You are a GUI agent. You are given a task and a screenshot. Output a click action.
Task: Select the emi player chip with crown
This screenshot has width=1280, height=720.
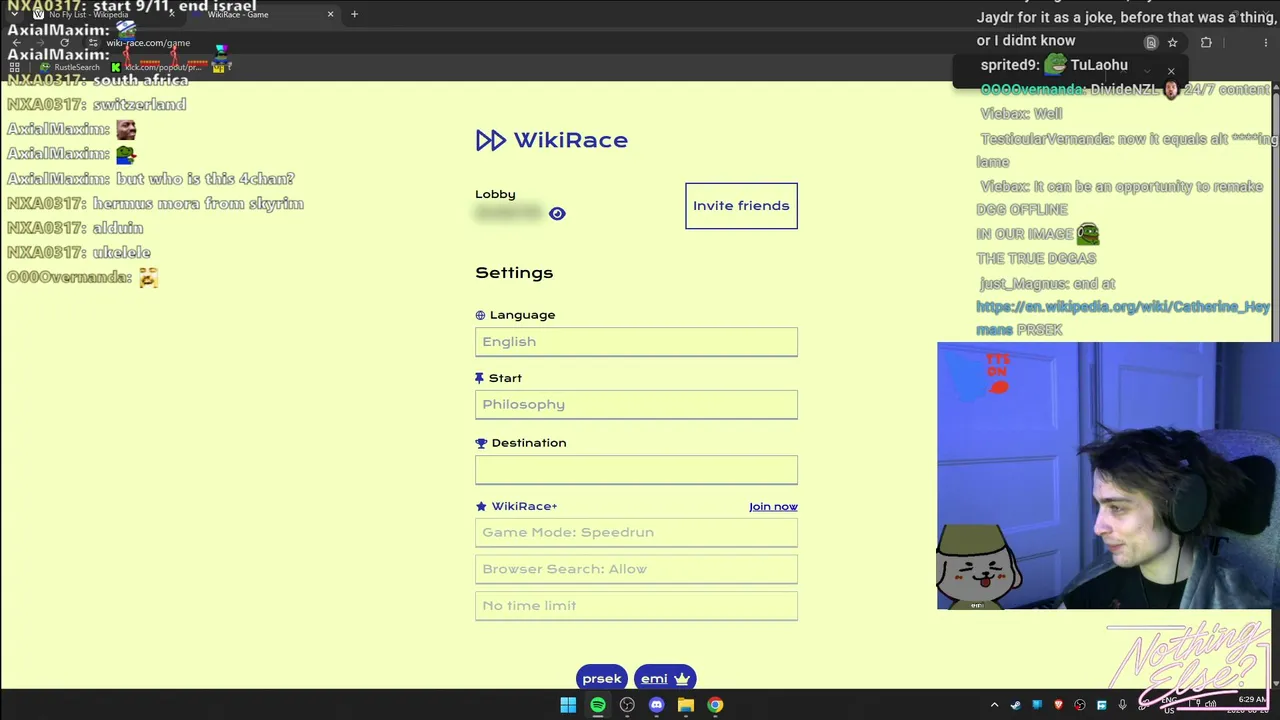click(665, 679)
